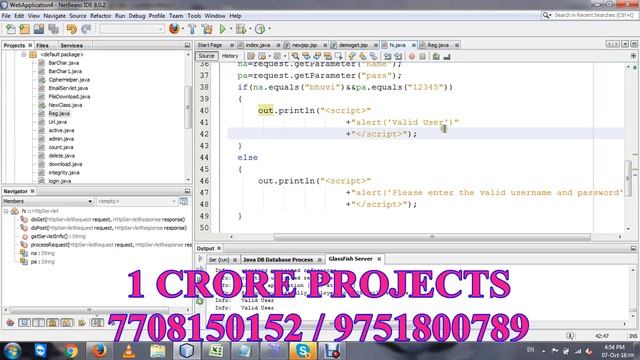
Task: Select doPost method in Navigator
Action: click(109, 228)
